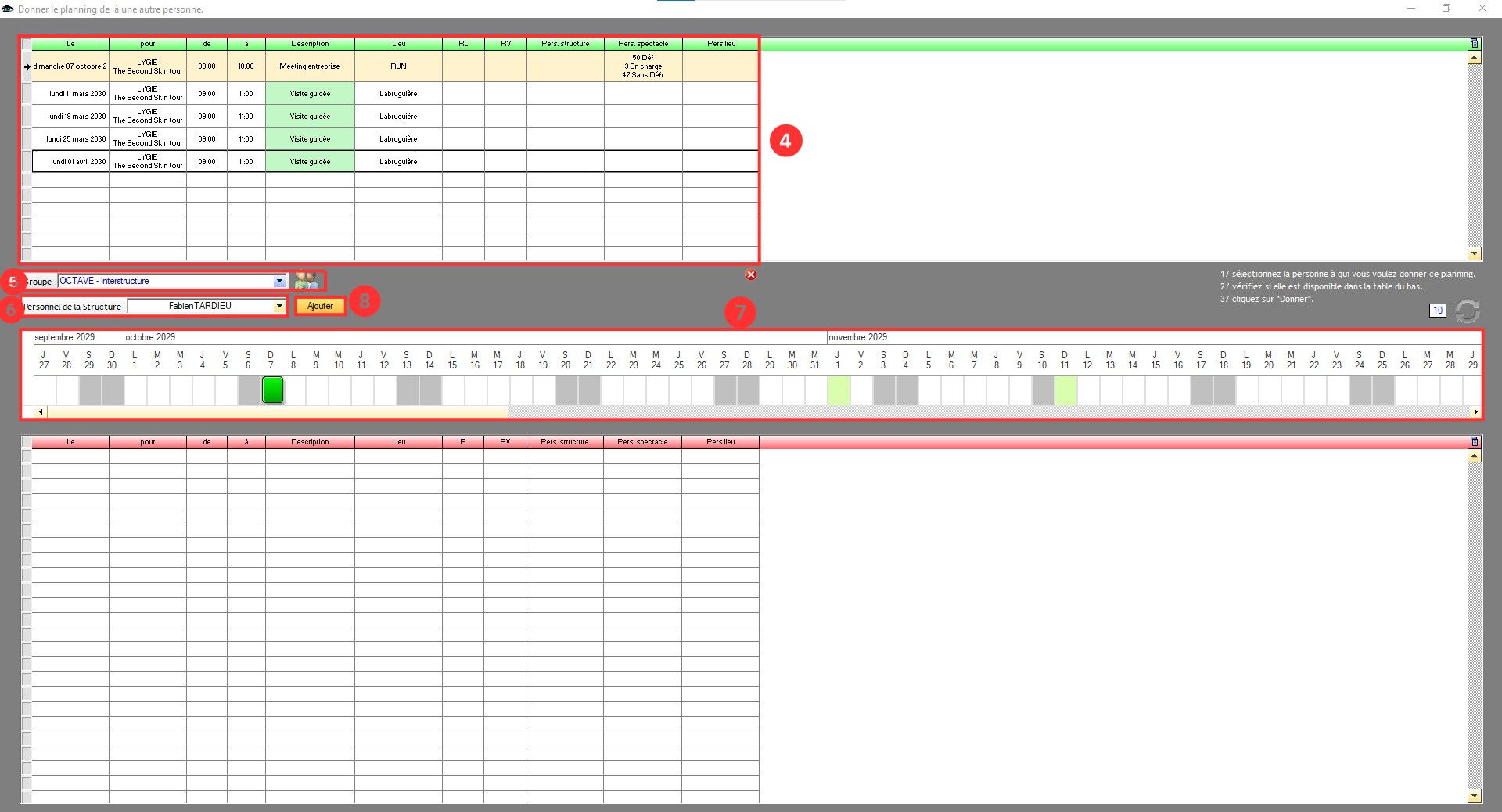Click the number field showing 10
This screenshot has width=1502, height=812.
tap(1437, 311)
